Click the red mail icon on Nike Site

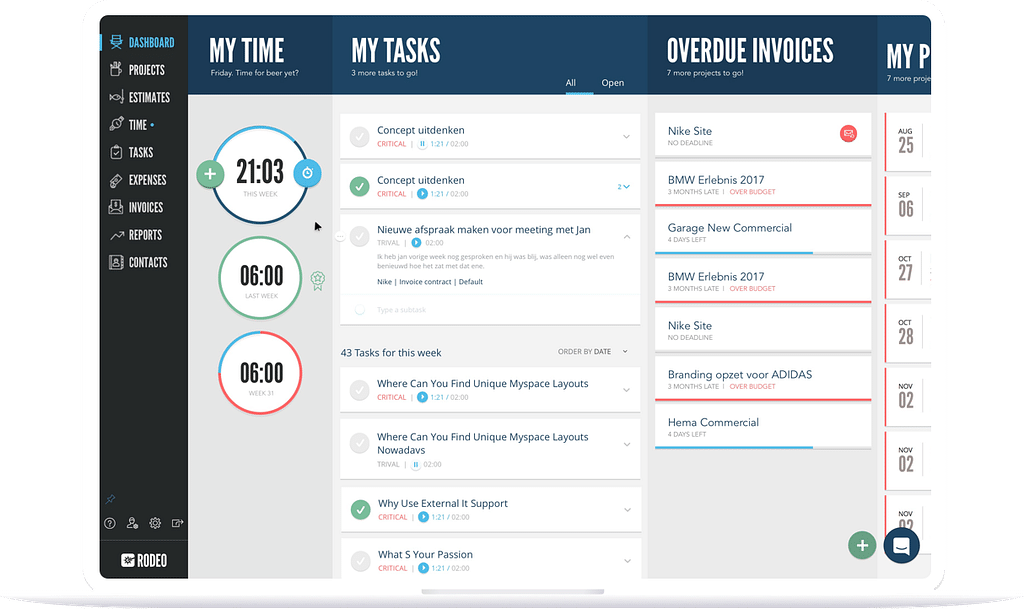tap(848, 133)
